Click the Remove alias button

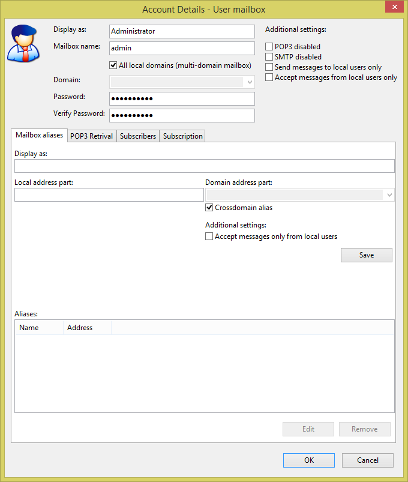pos(365,429)
